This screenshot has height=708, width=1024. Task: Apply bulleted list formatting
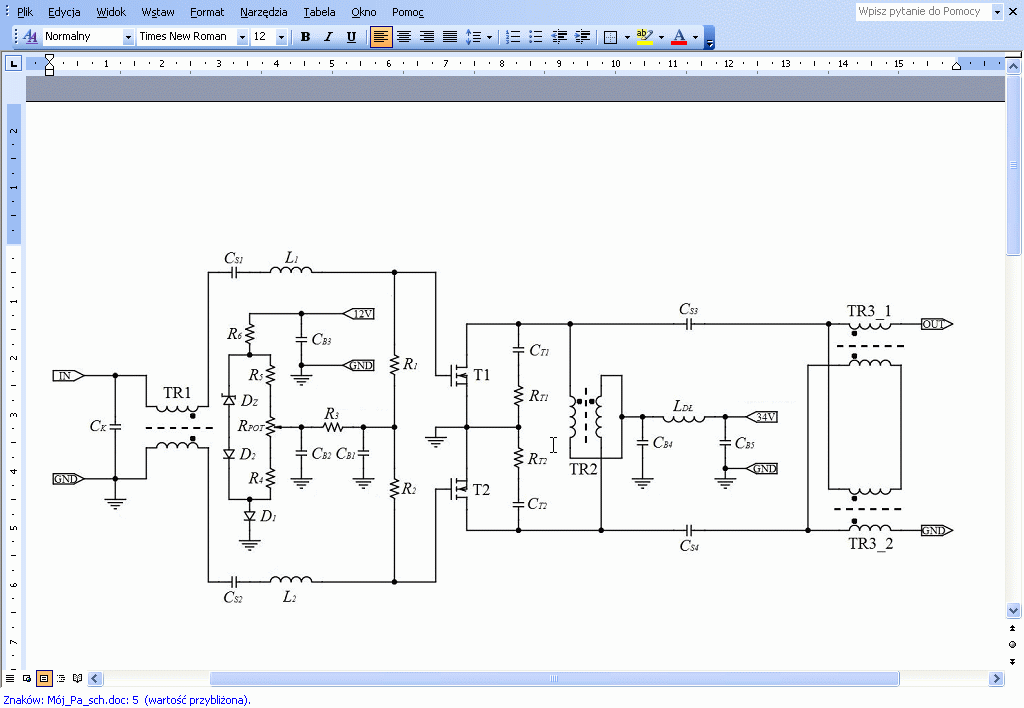(x=536, y=37)
